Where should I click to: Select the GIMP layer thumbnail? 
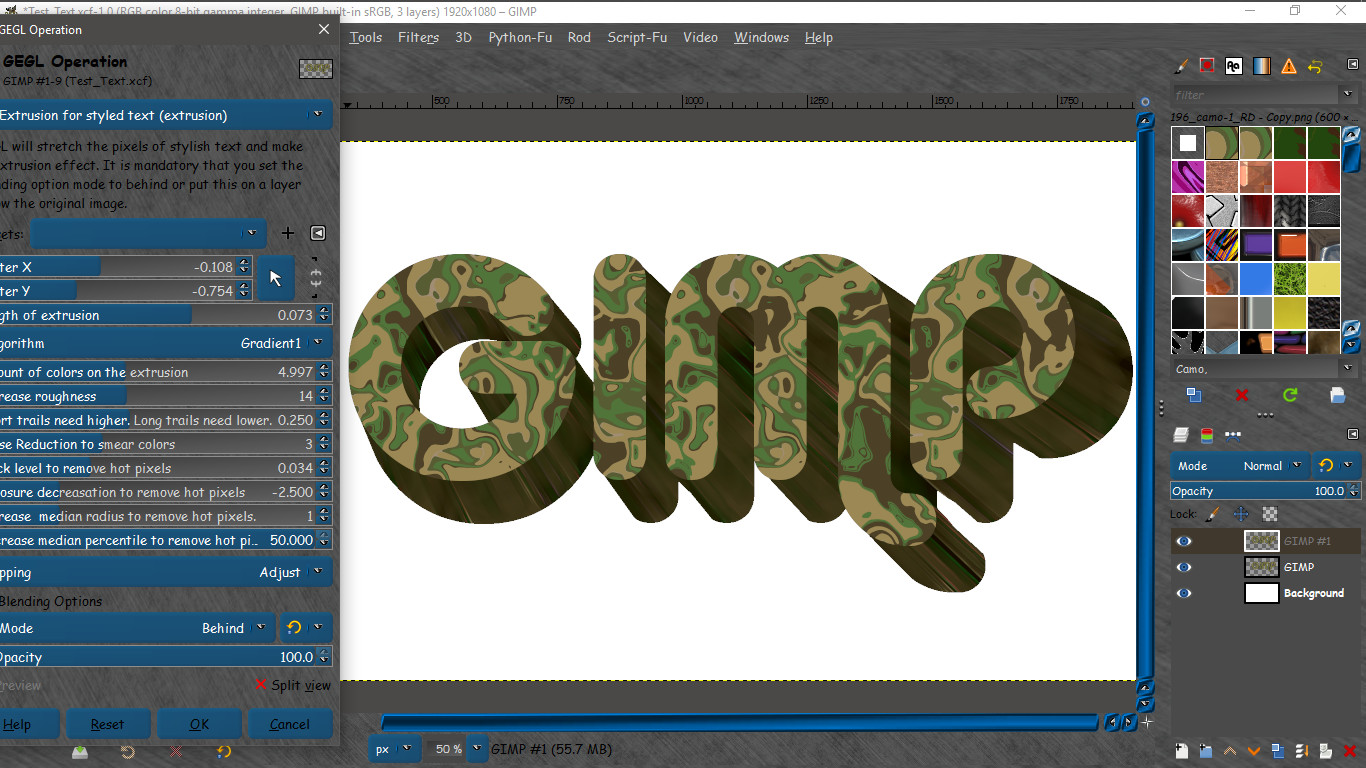point(1261,567)
